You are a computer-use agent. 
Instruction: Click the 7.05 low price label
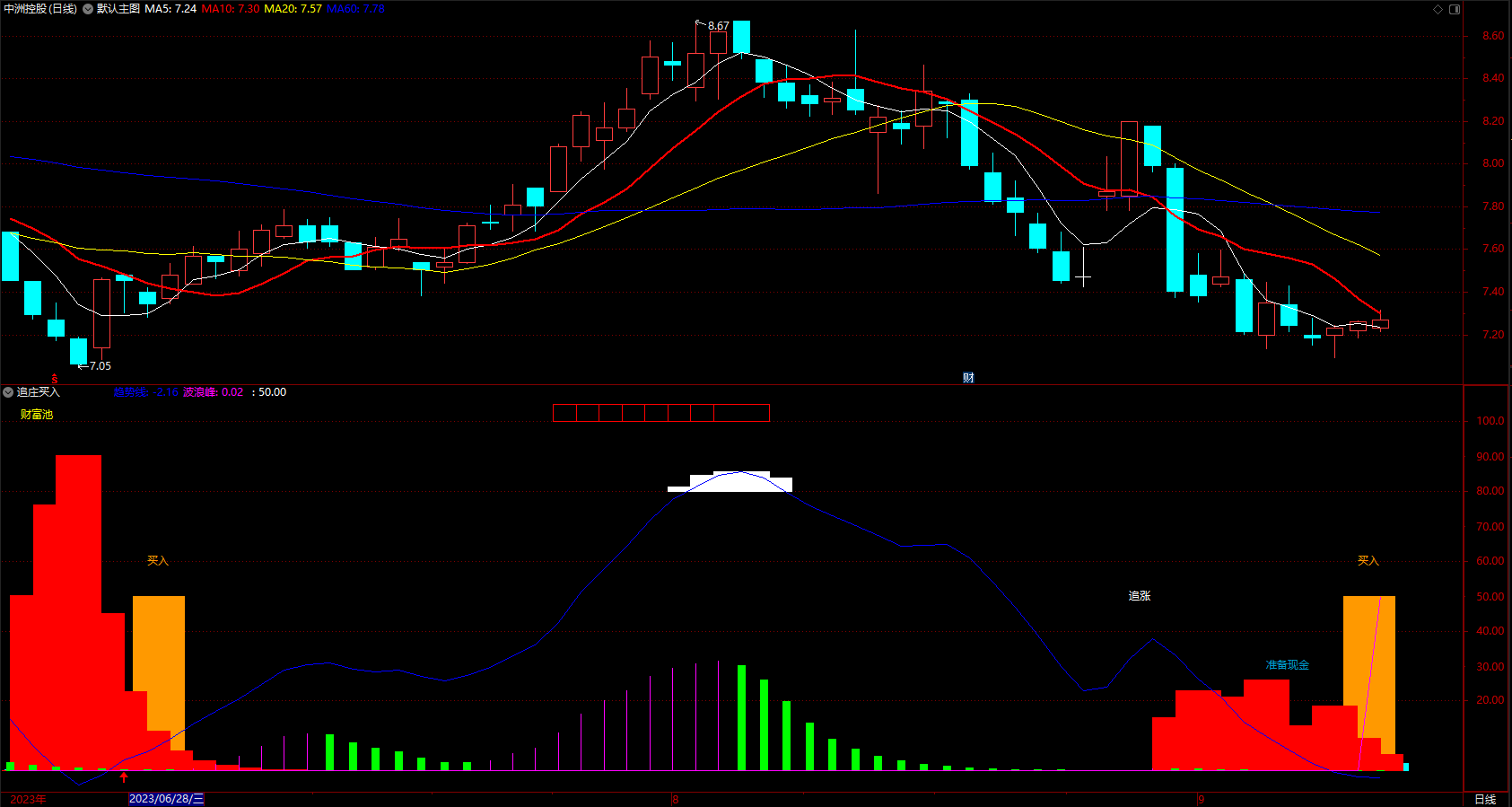[x=101, y=366]
